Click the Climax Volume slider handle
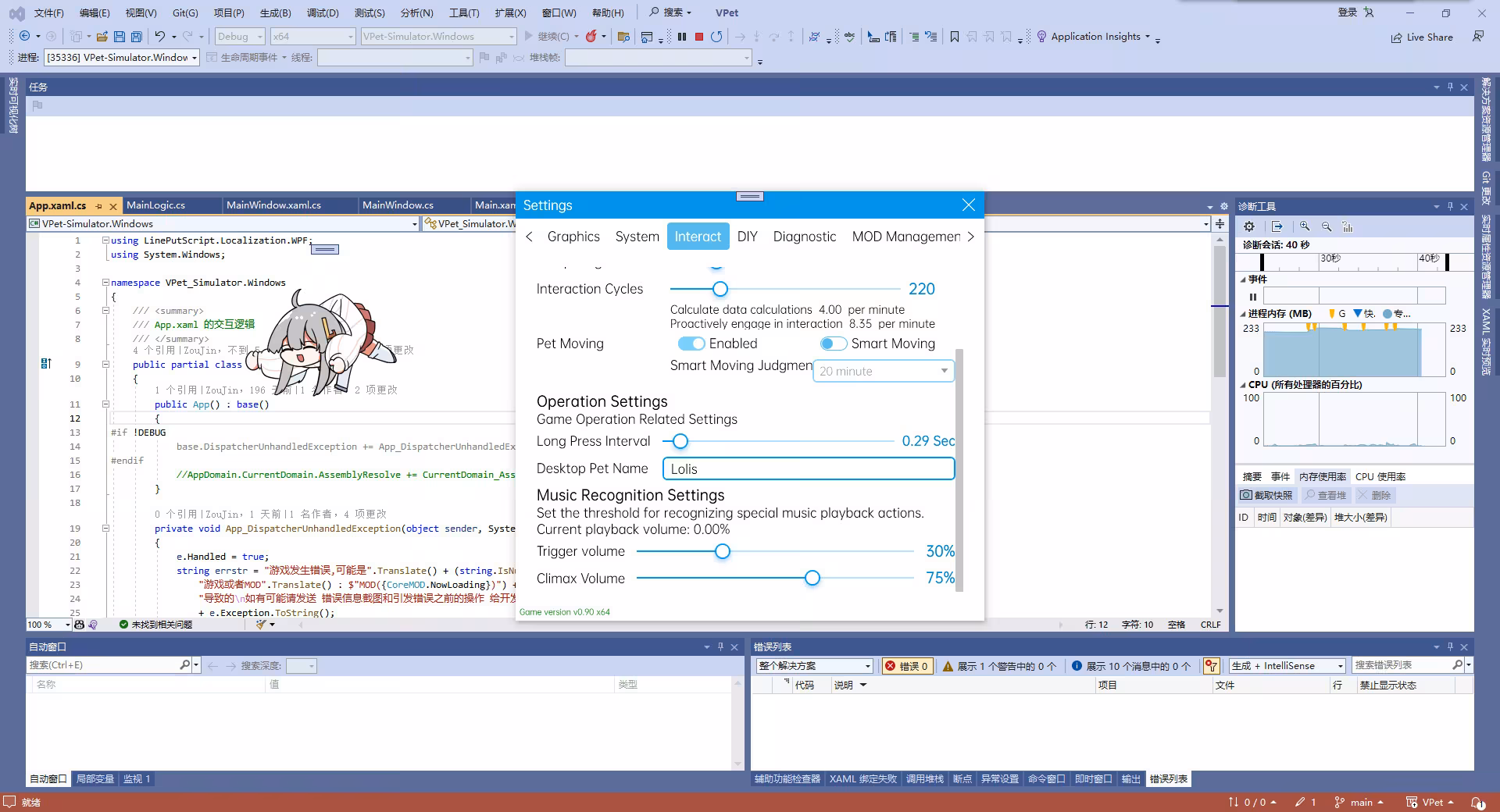Image resolution: width=1500 pixels, height=812 pixels. pos(812,578)
